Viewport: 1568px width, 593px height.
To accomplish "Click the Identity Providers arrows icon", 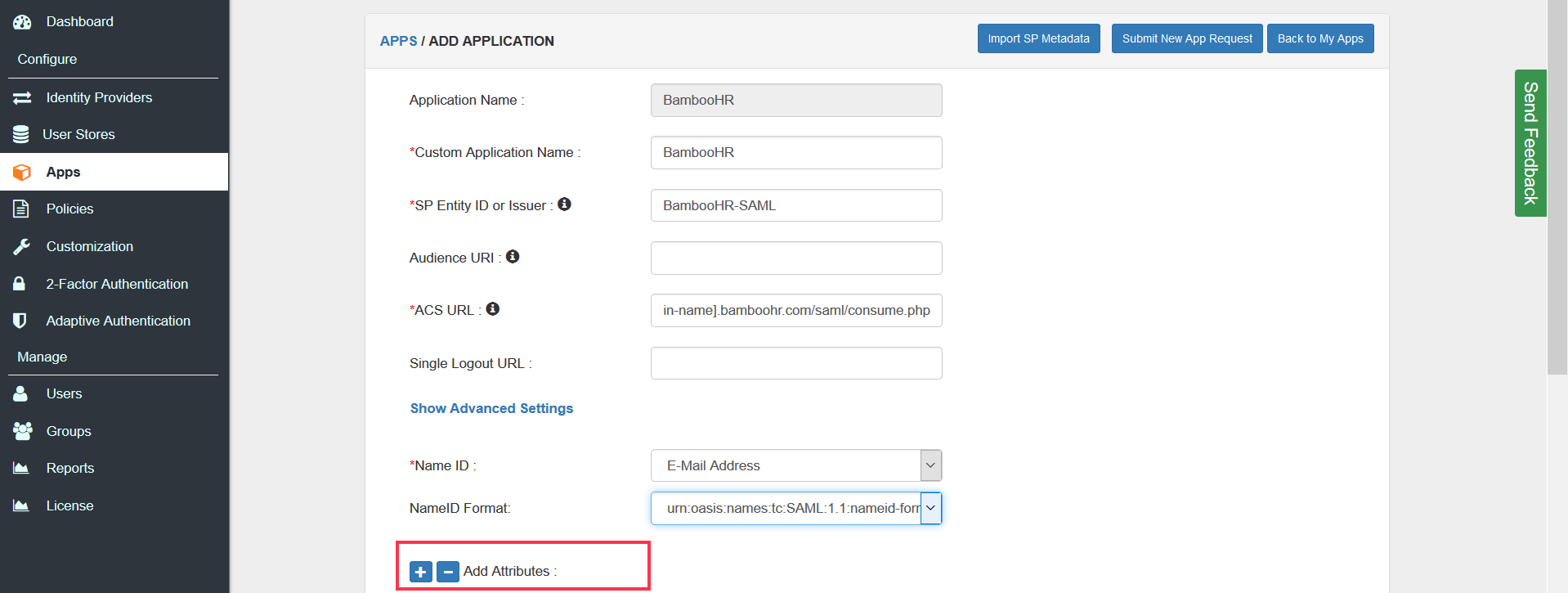I will coord(22,97).
